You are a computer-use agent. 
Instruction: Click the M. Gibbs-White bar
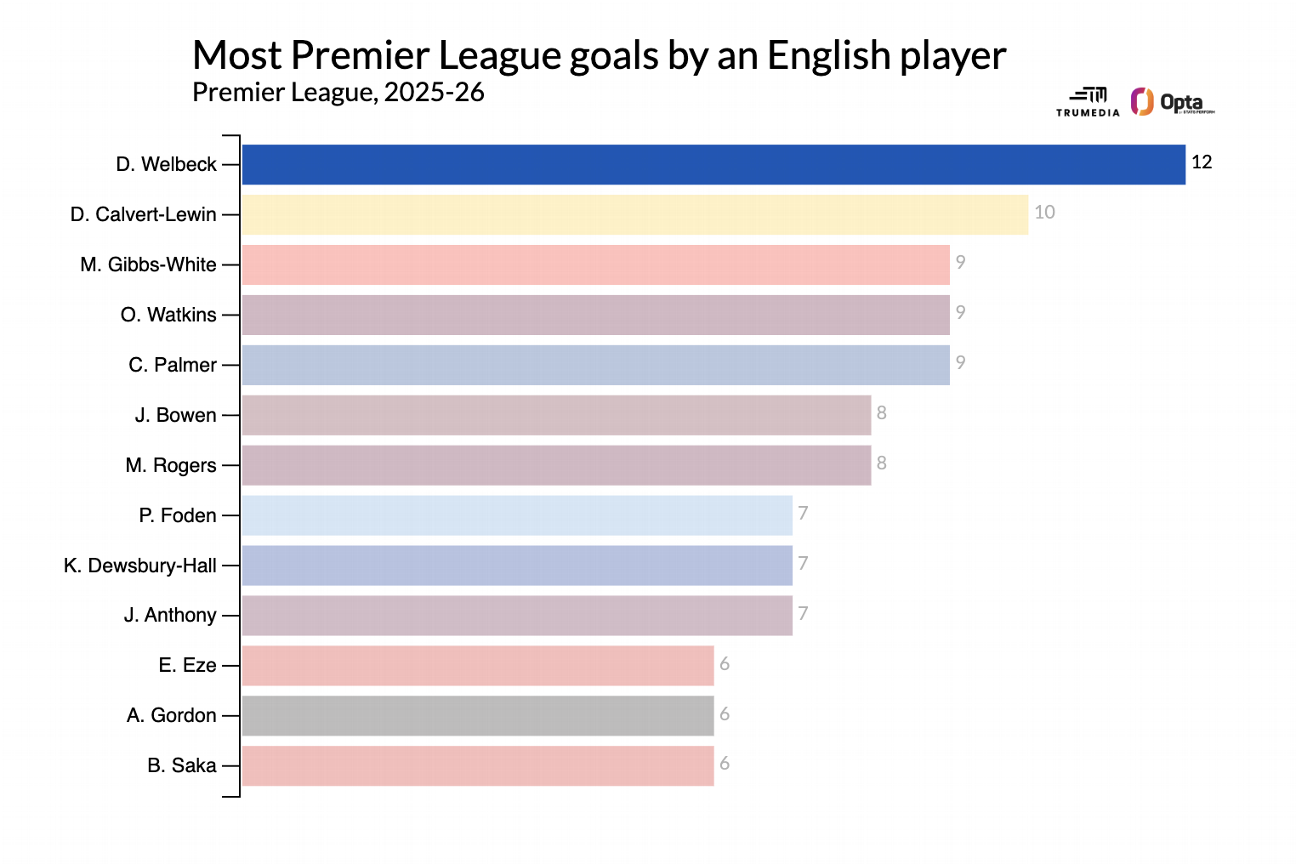coord(595,265)
